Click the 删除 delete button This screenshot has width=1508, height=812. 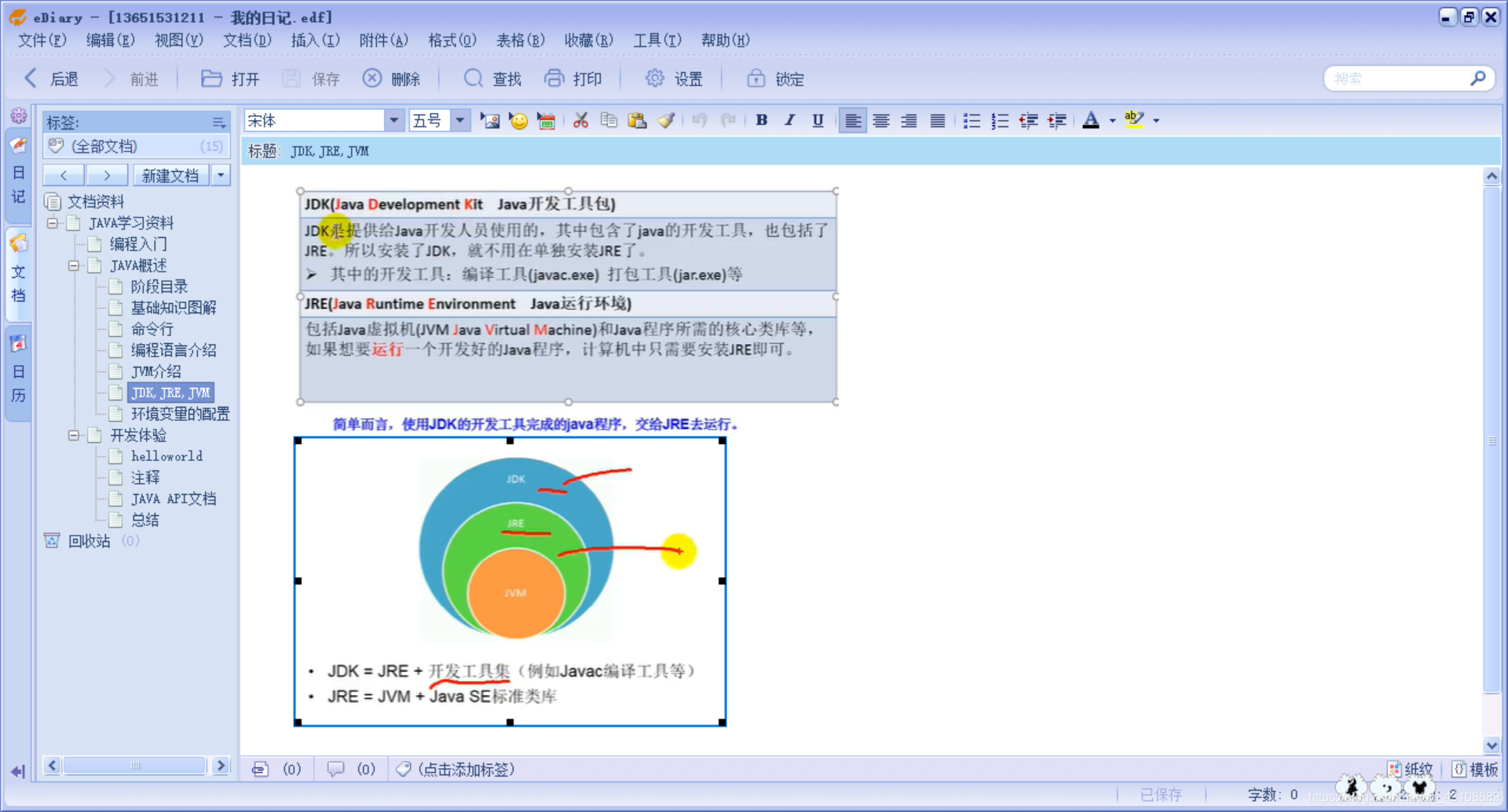(392, 79)
